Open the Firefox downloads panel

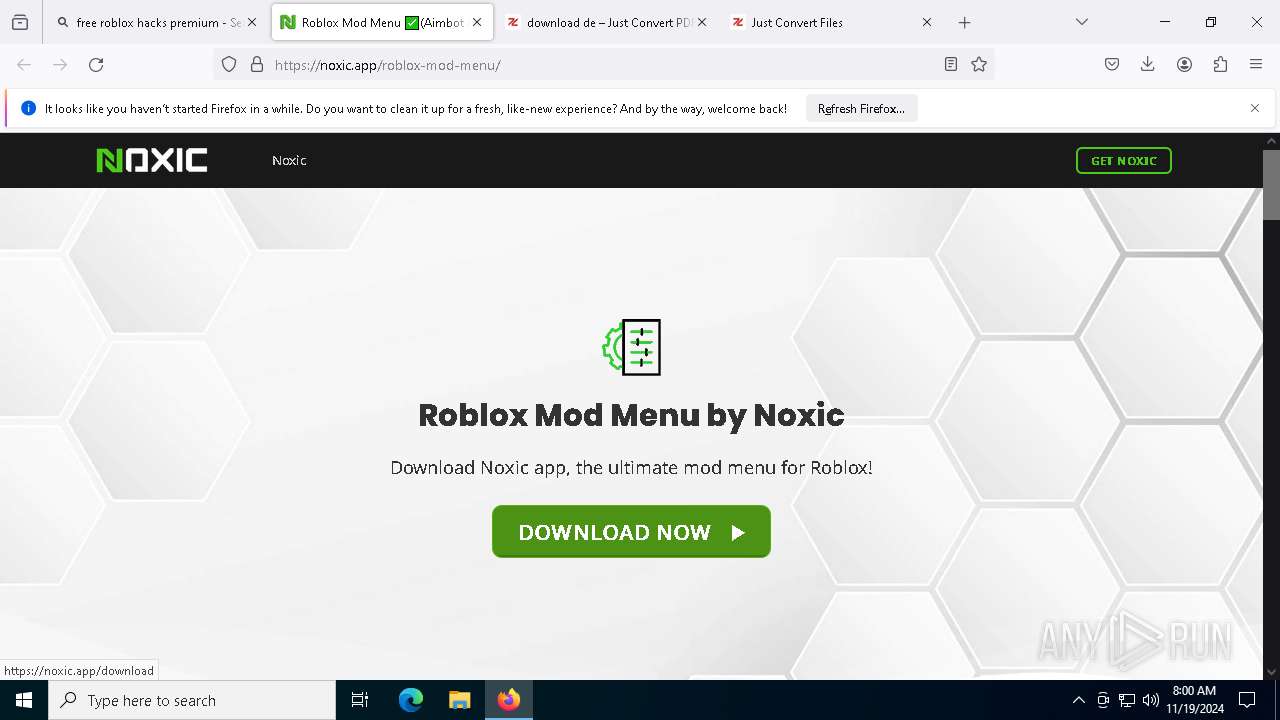1148,64
